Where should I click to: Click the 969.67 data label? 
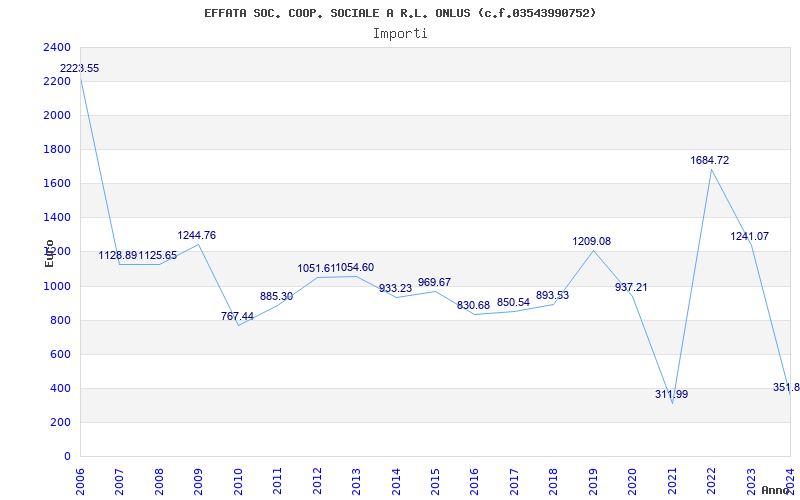pyautogui.click(x=434, y=282)
